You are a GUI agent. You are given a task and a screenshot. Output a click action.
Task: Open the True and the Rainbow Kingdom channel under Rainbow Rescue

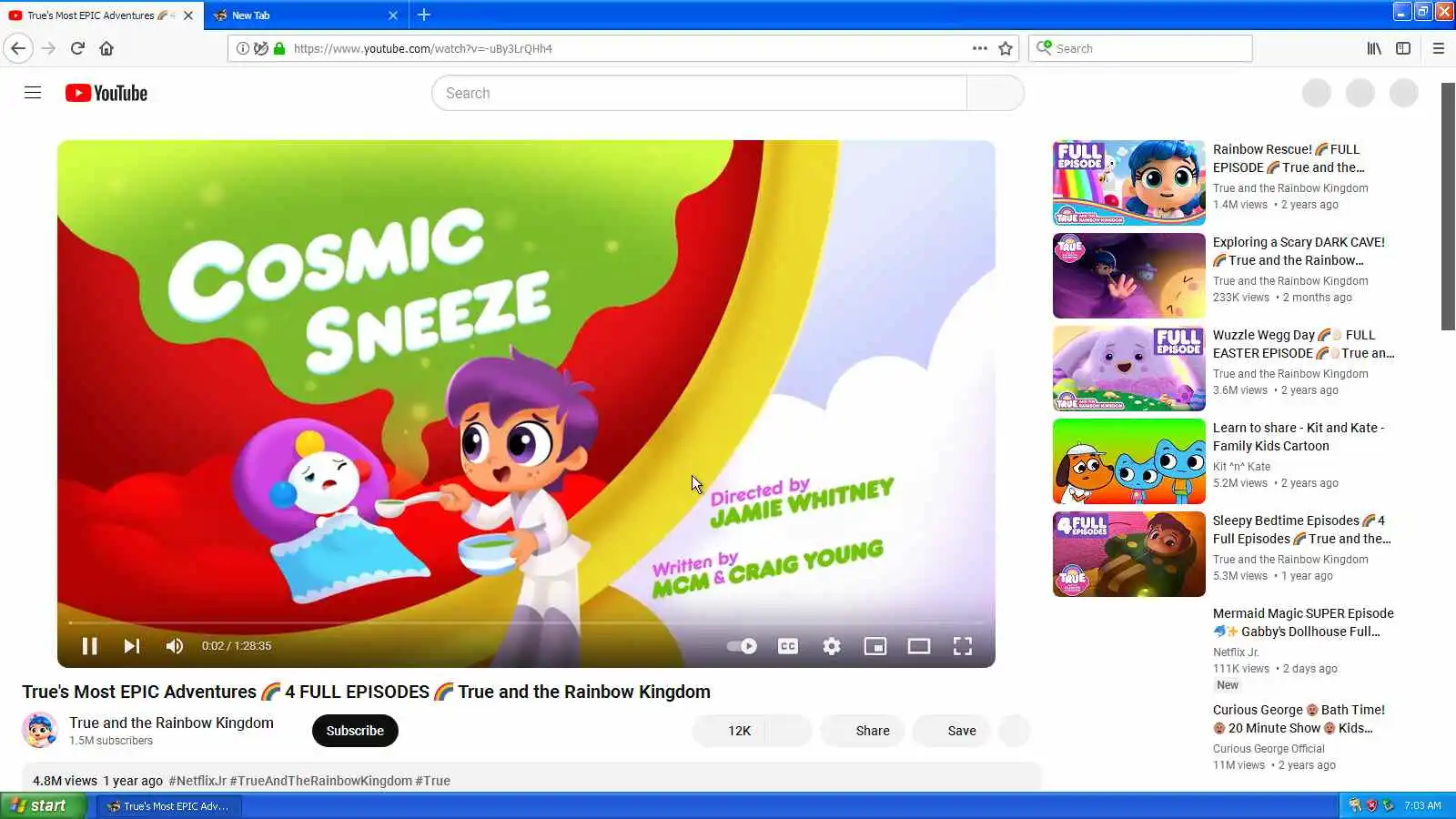(1290, 188)
